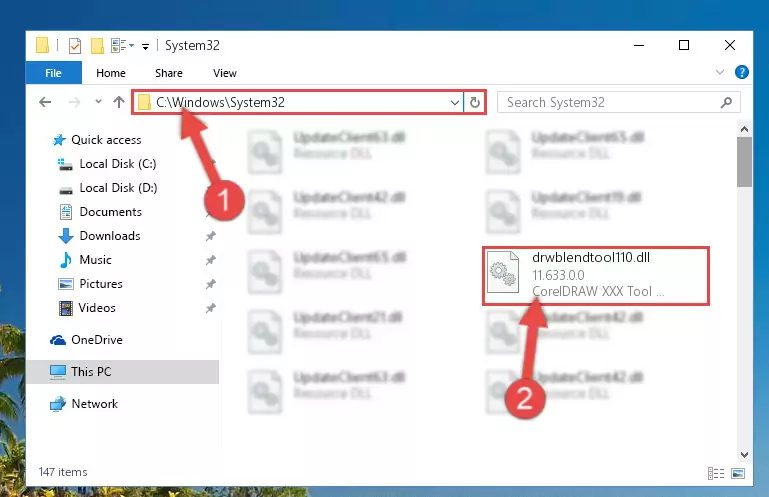Click the Properties quick access toolbar icon
This screenshot has width=769, height=497.
75,46
